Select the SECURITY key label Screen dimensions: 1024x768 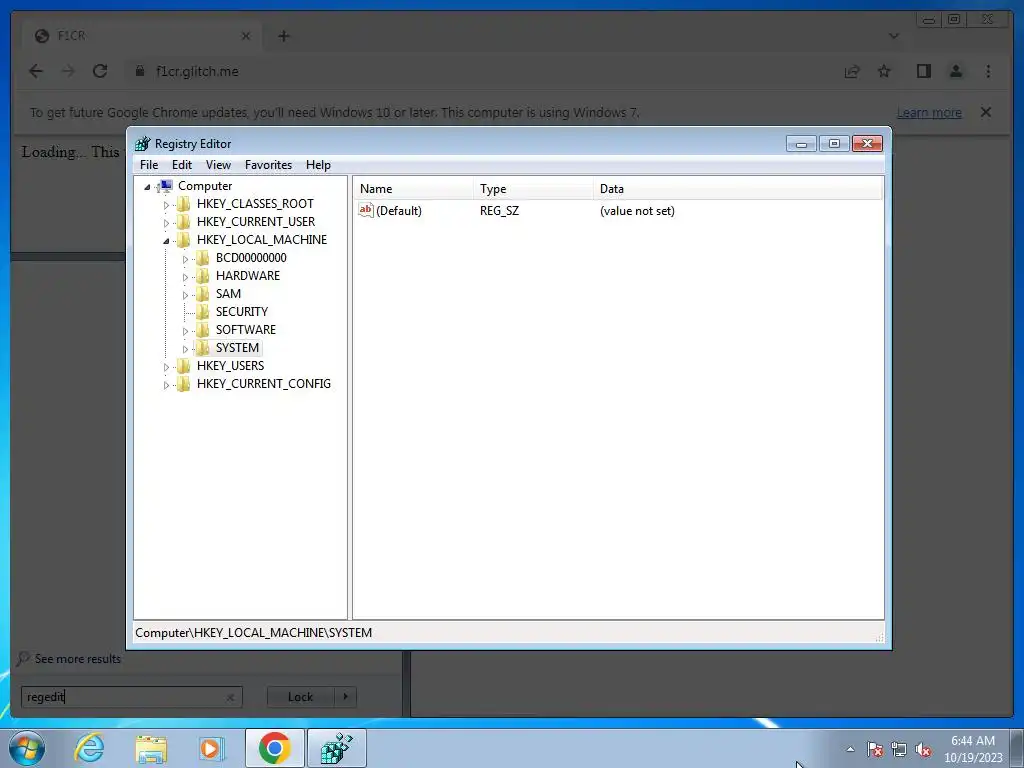tap(242, 312)
